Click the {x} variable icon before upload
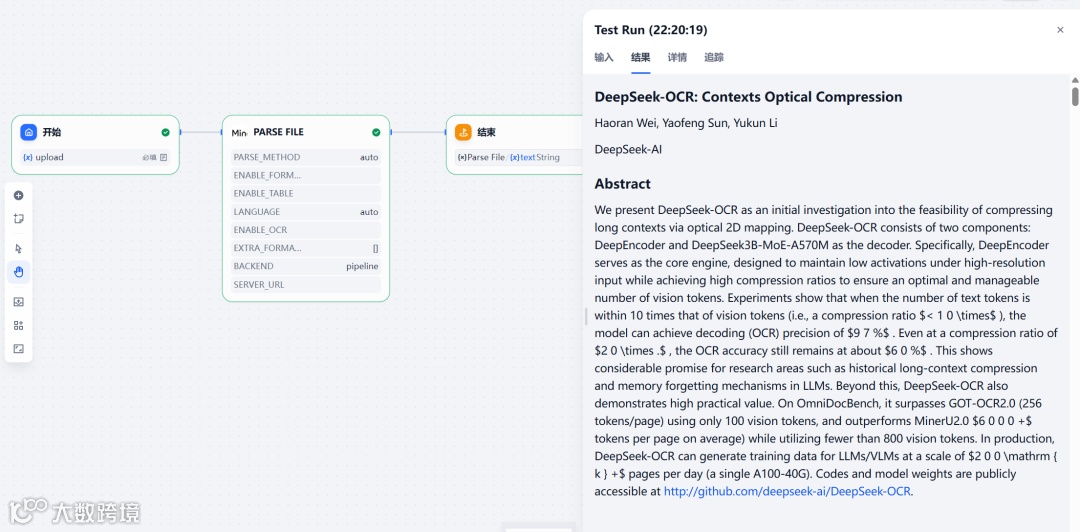This screenshot has width=1080, height=532. coord(28,157)
